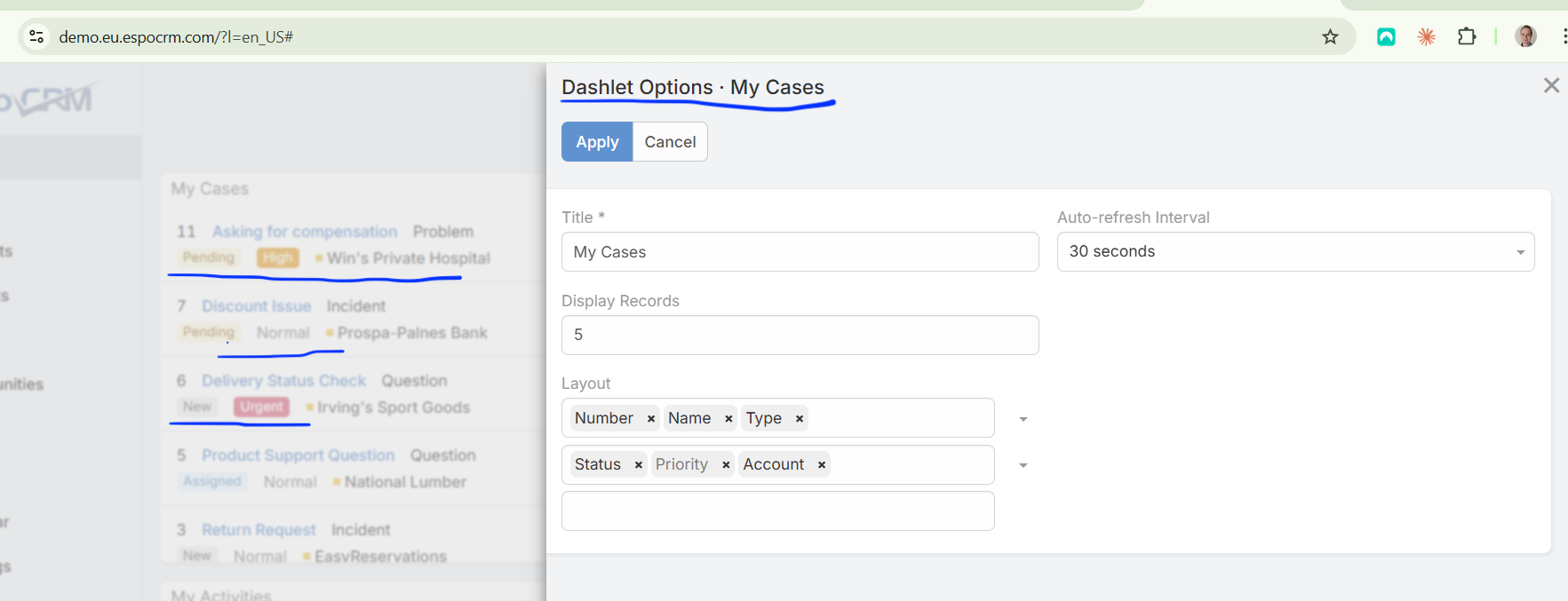Remove the Number tag from Layout
Image resolution: width=1568 pixels, height=601 pixels.
[651, 419]
